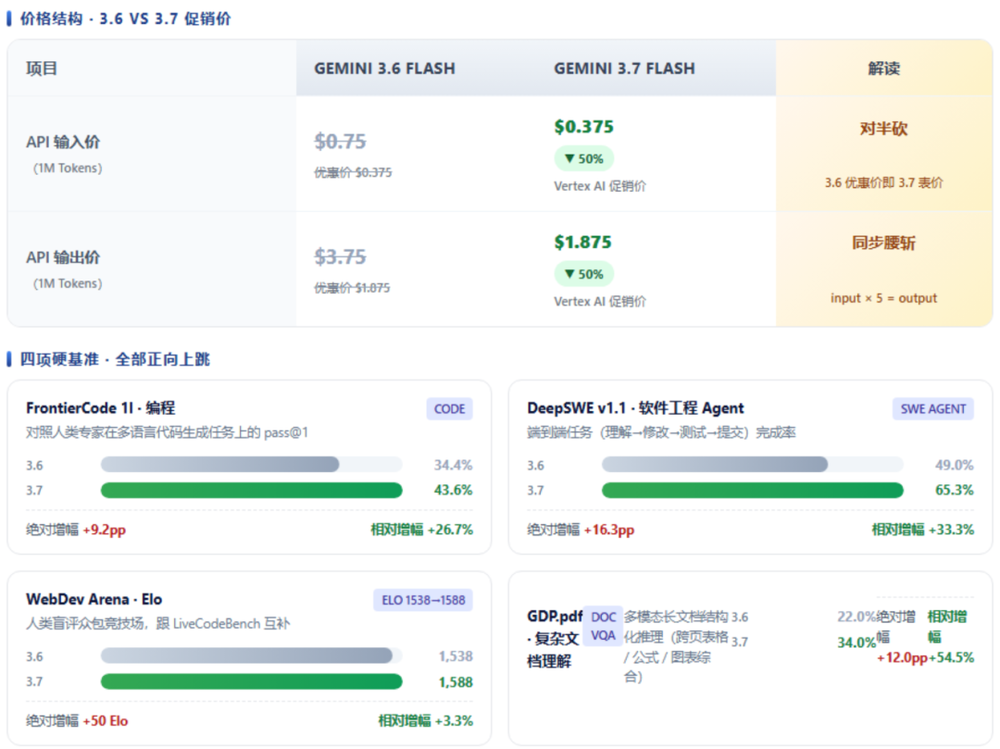Image resolution: width=1000 pixels, height=749 pixels.
Task: Click the 同步腰斩 interpretation text
Action: 884,242
